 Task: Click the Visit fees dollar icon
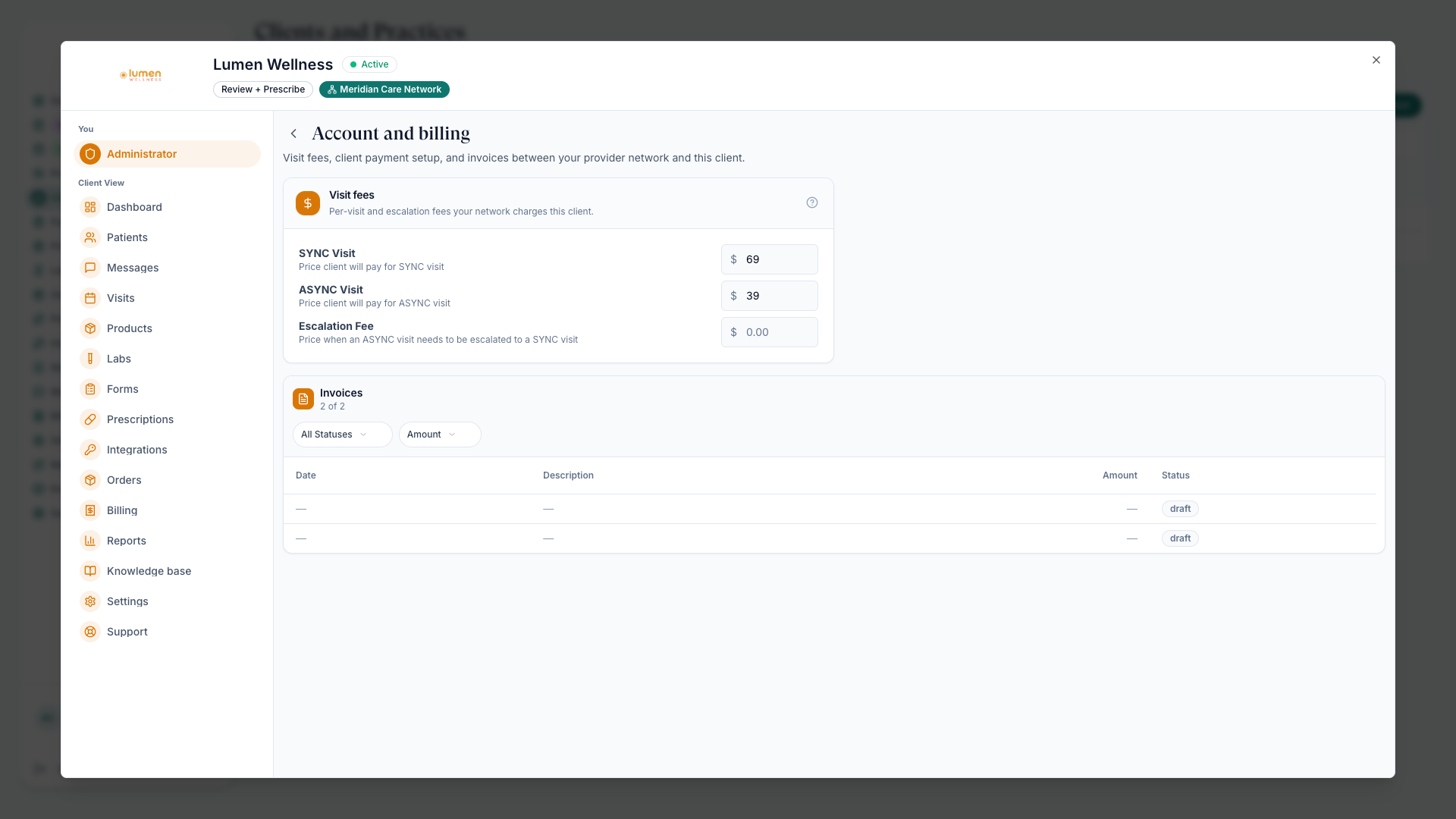tap(308, 203)
